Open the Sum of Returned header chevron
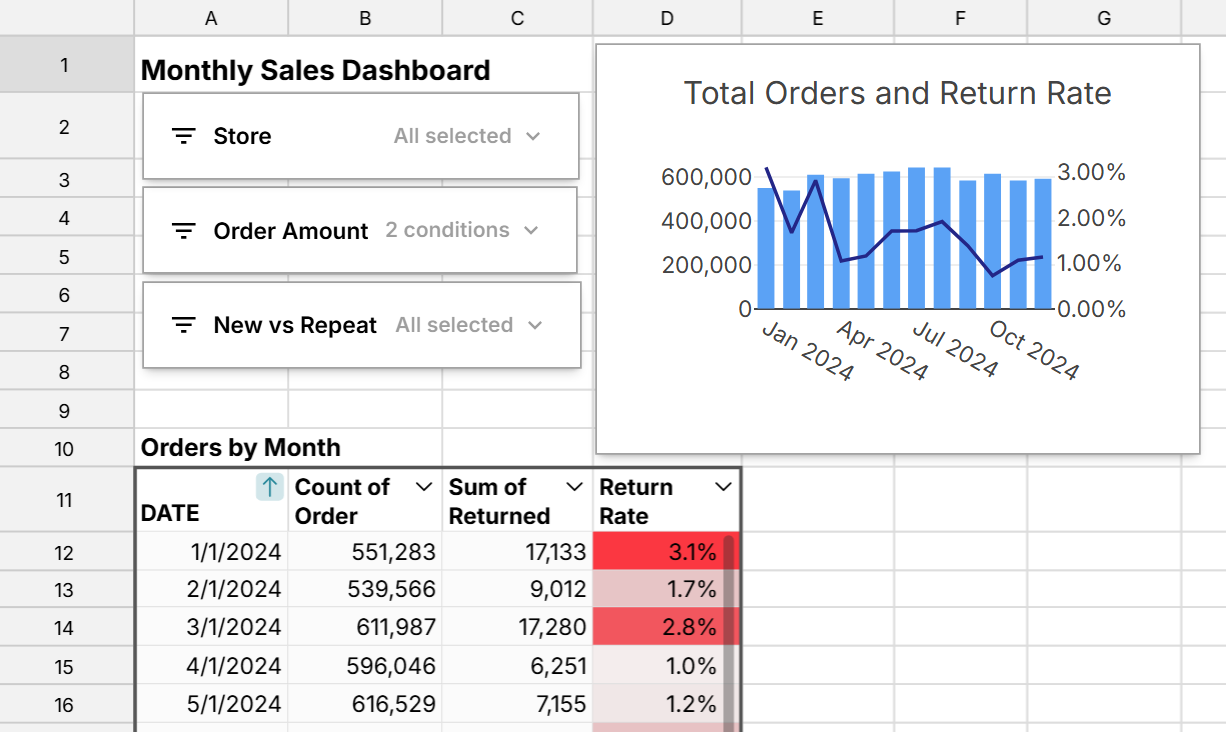Screen dimensions: 1226x732 tap(573, 487)
